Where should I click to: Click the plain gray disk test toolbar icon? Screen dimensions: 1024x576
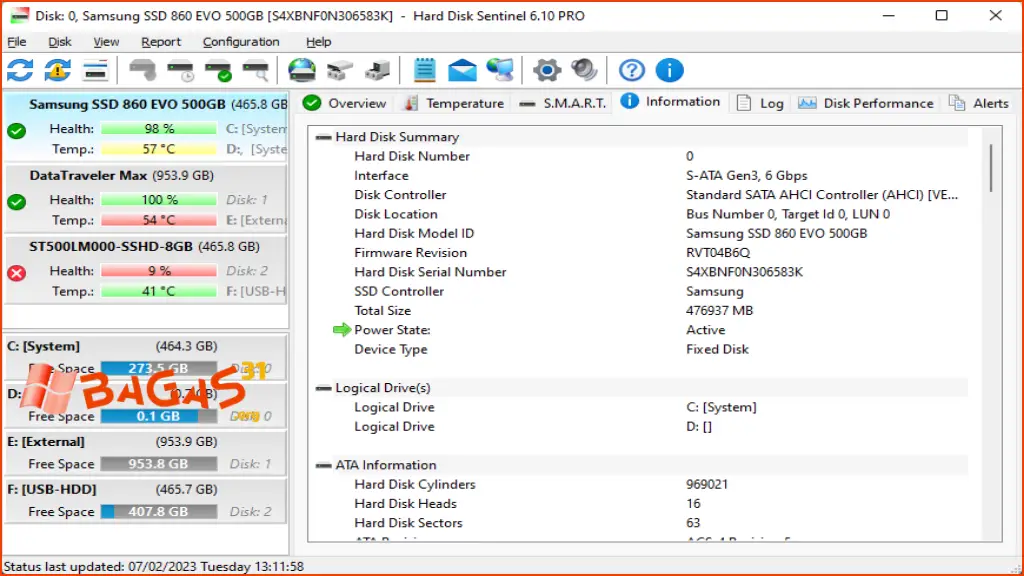coord(142,71)
